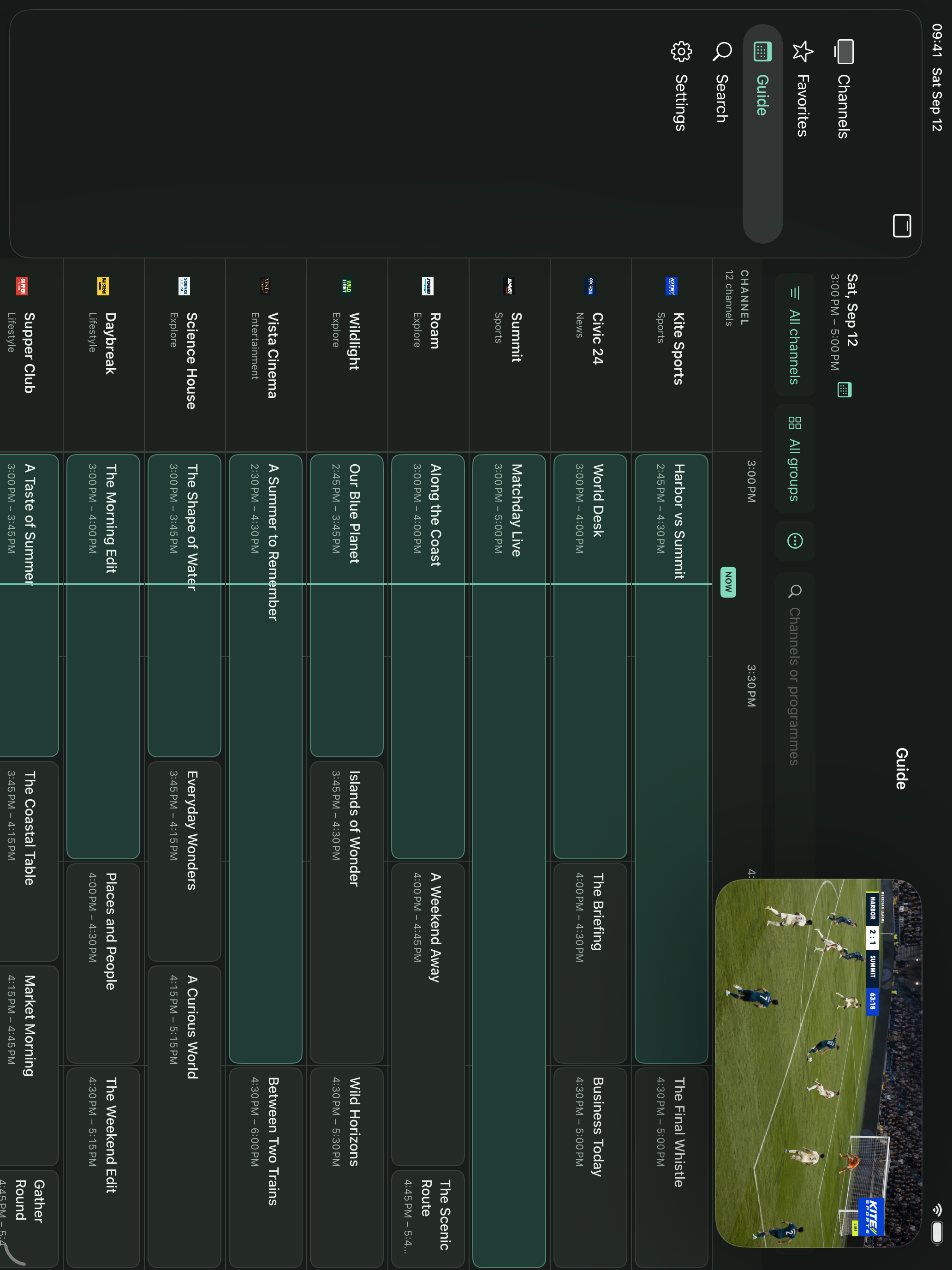
Task: Click the Summit channel logo
Action: point(508,286)
